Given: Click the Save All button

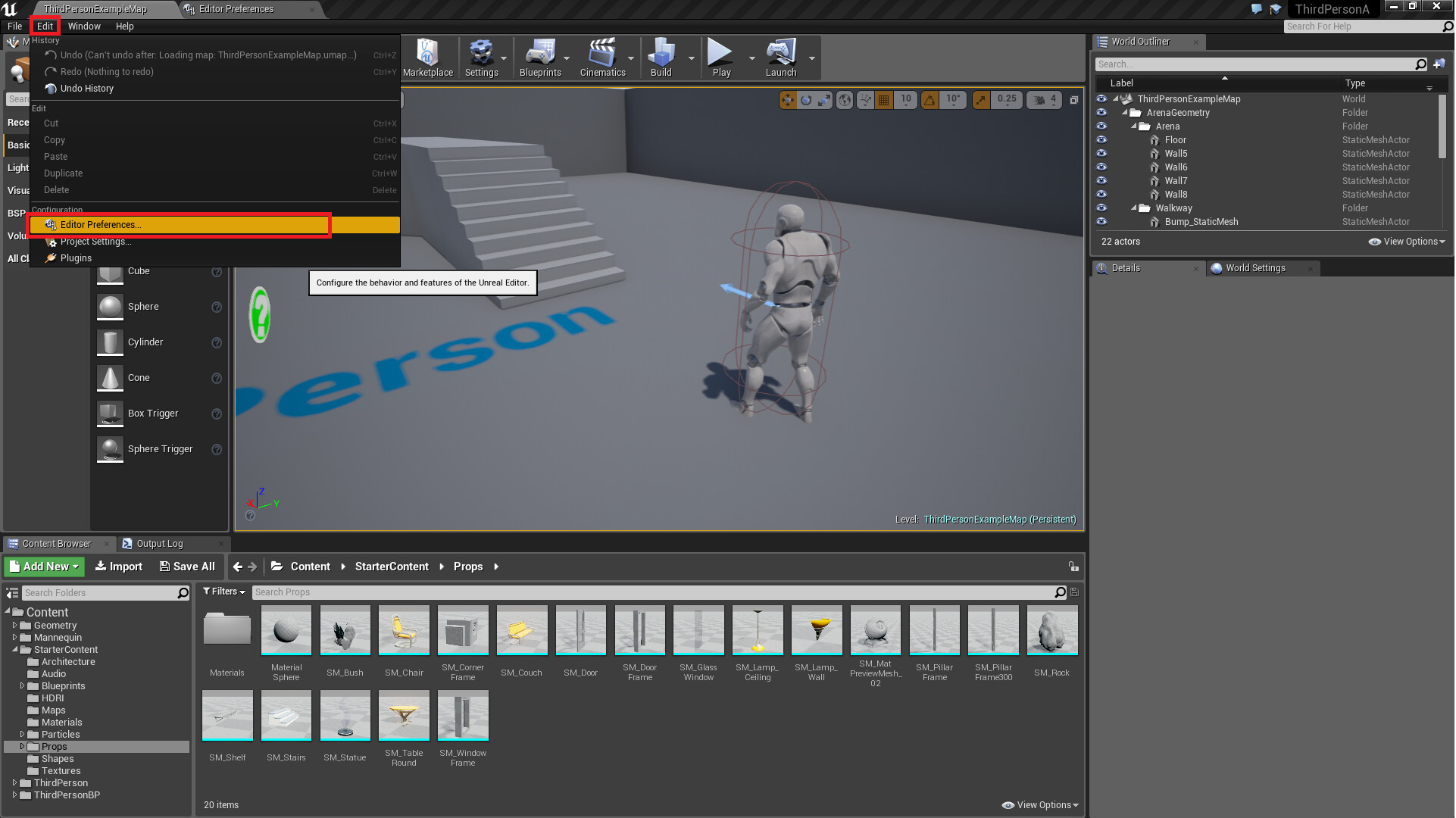Looking at the screenshot, I should [x=187, y=567].
